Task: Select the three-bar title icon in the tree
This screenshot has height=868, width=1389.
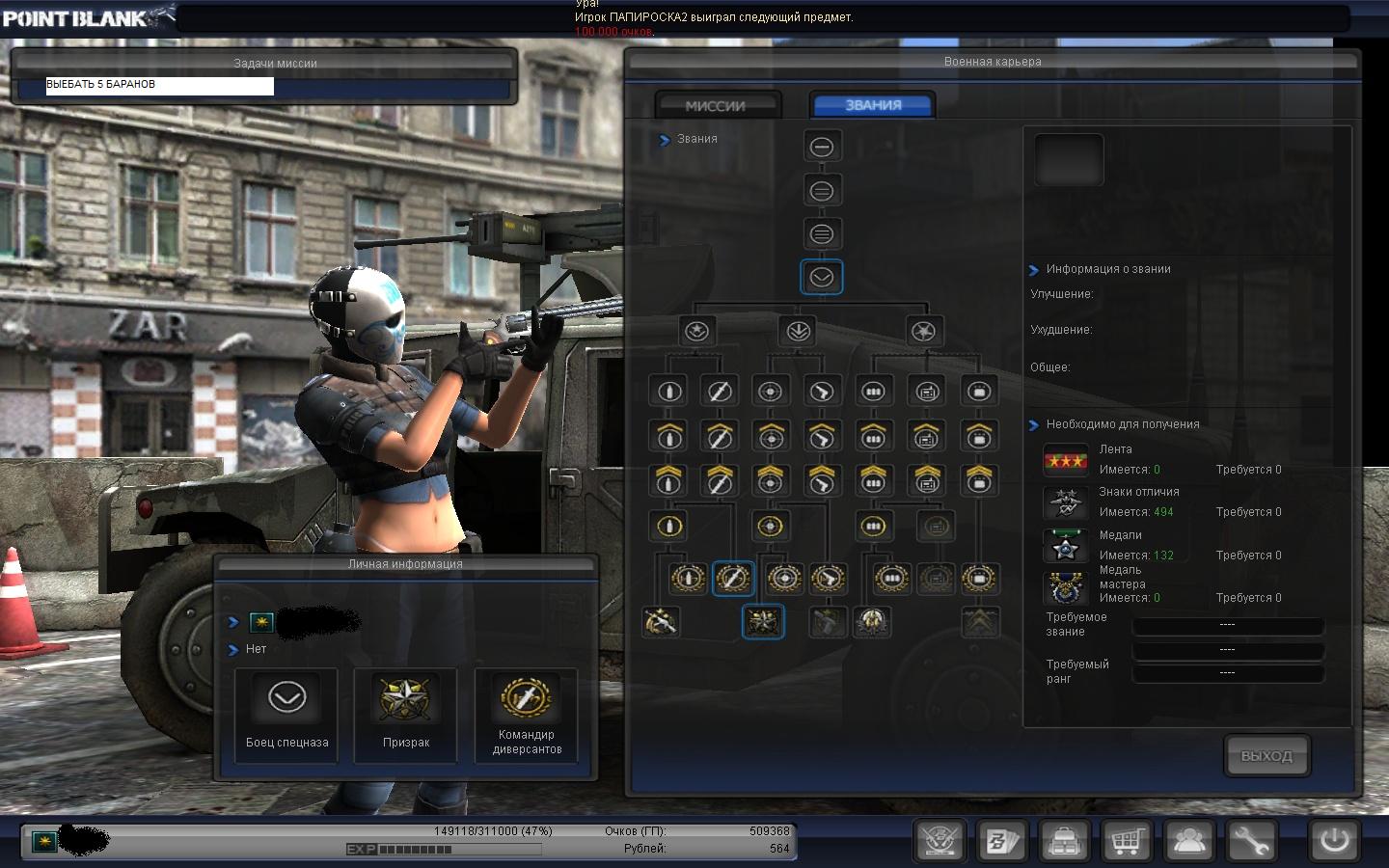Action: (822, 234)
